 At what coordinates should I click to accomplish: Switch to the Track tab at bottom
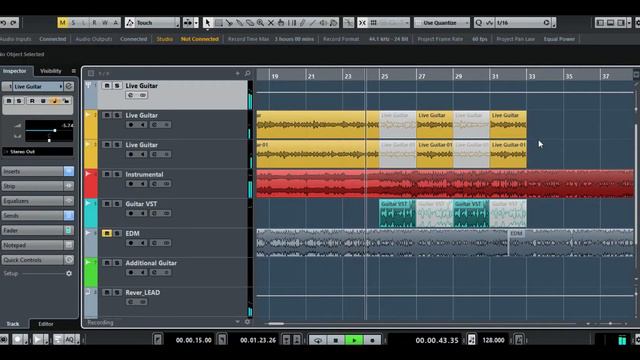13,324
